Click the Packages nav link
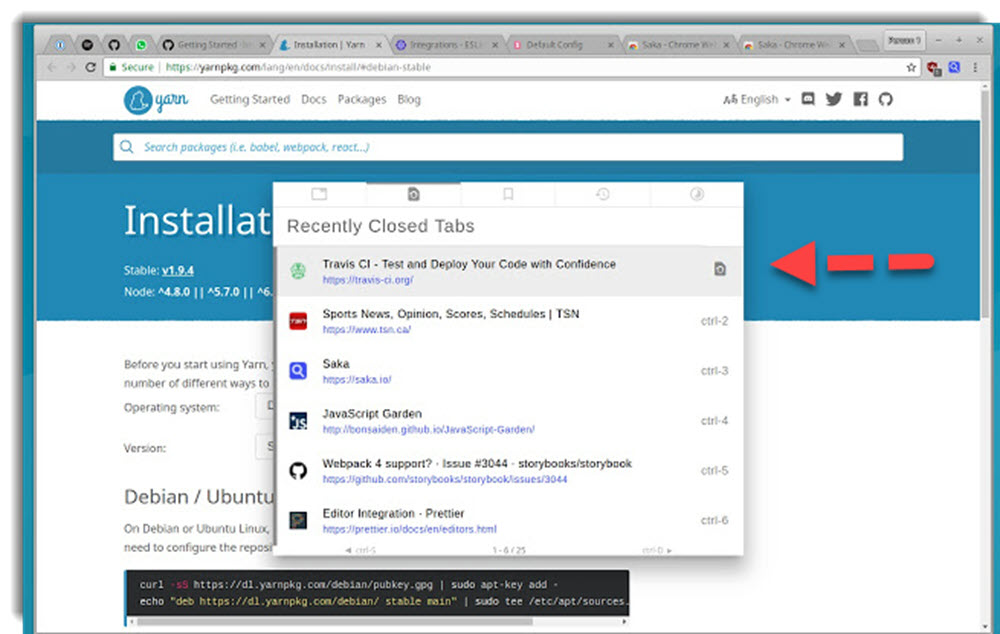This screenshot has height=634, width=1000. pyautogui.click(x=362, y=99)
